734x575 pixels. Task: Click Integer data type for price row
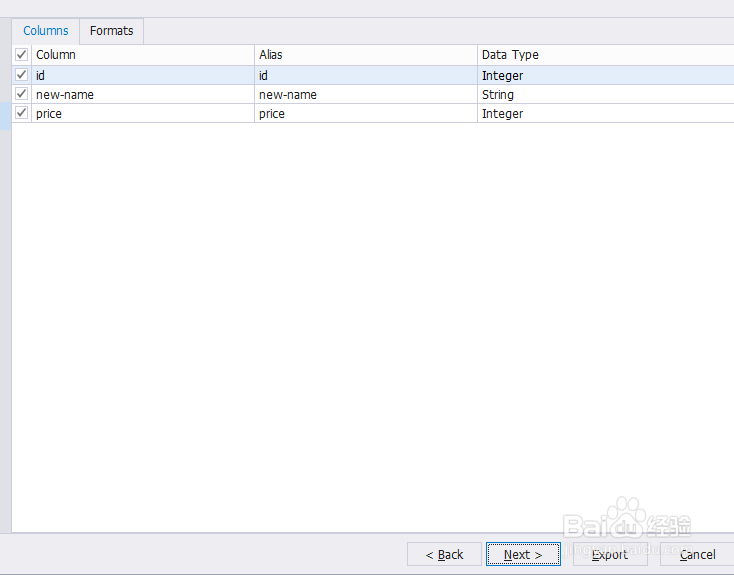(606, 114)
